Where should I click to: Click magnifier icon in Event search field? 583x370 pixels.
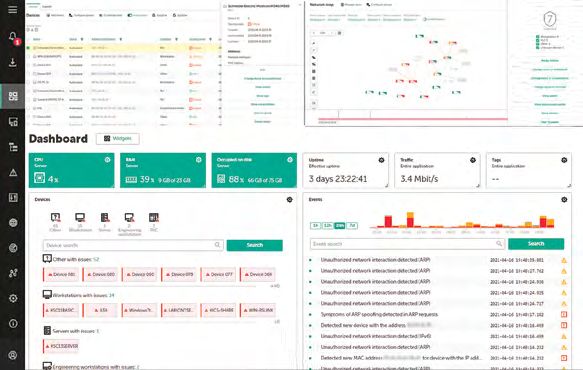[x=499, y=244]
